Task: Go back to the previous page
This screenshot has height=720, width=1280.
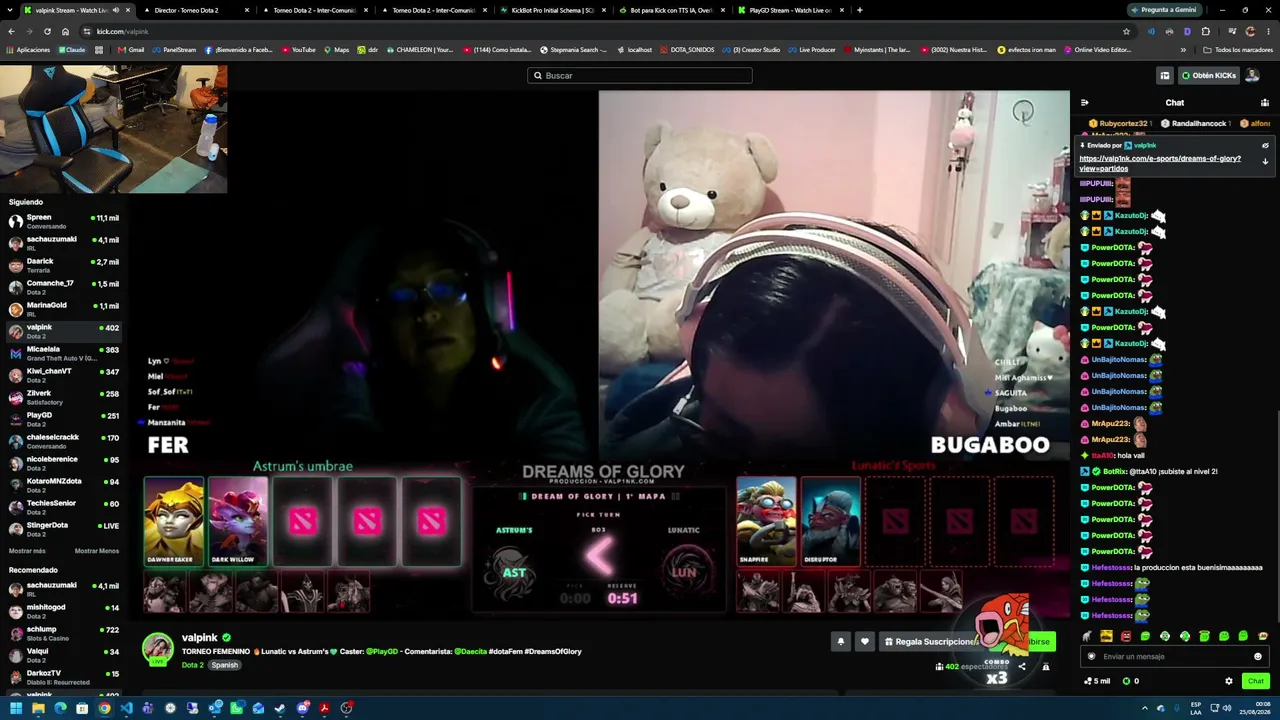Action: 11,31
